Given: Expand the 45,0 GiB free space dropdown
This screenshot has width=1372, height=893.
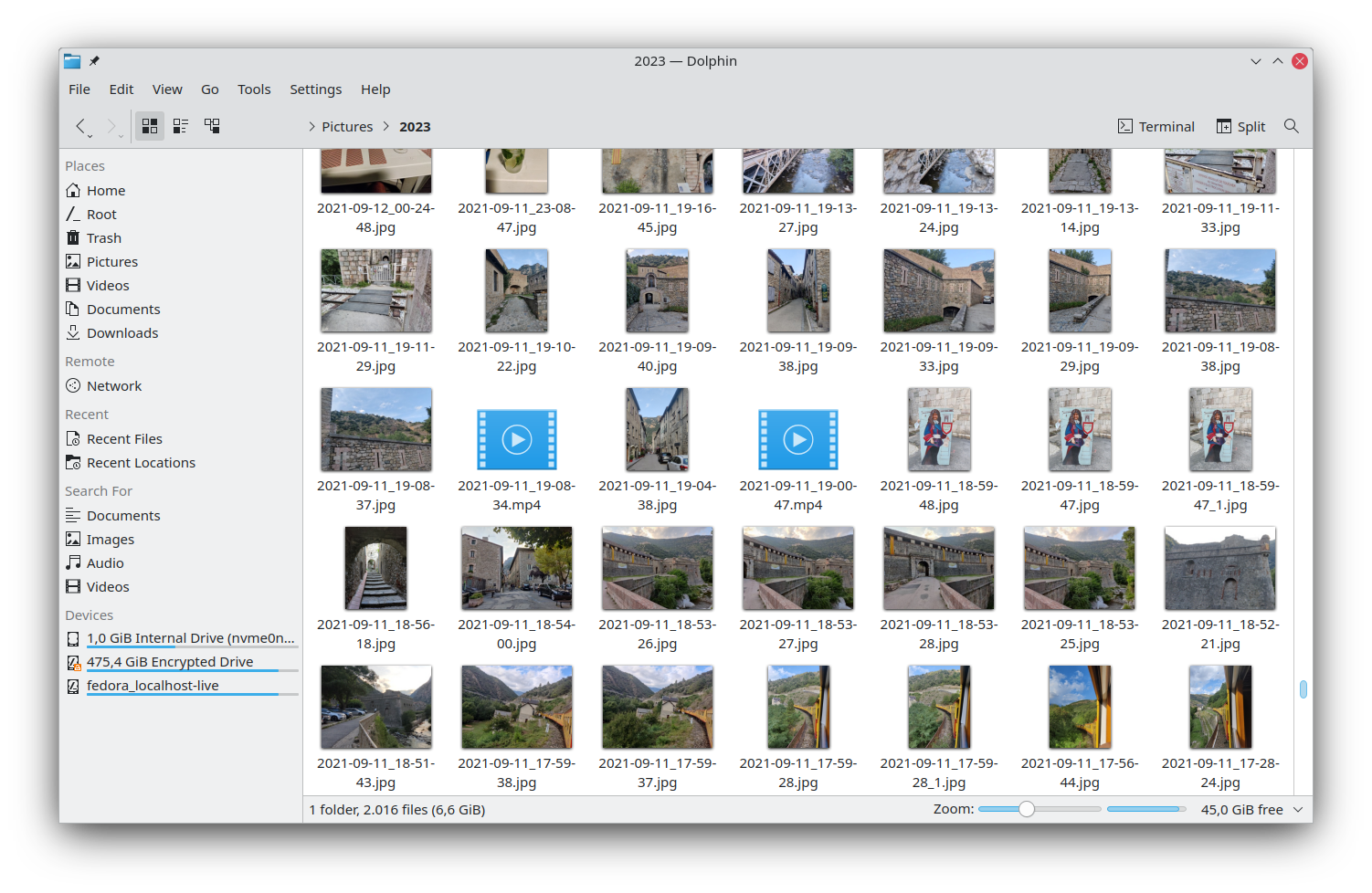Looking at the screenshot, I should tap(1298, 810).
